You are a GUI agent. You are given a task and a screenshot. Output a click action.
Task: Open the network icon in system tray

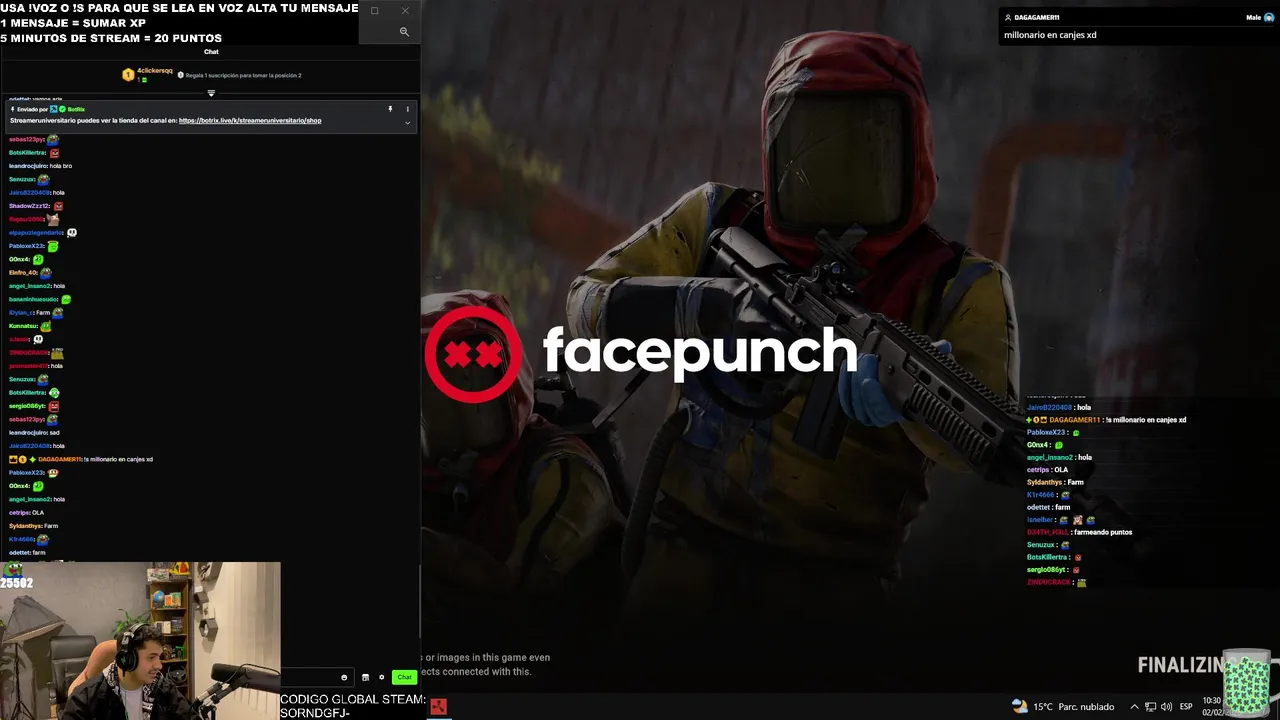tap(1150, 706)
